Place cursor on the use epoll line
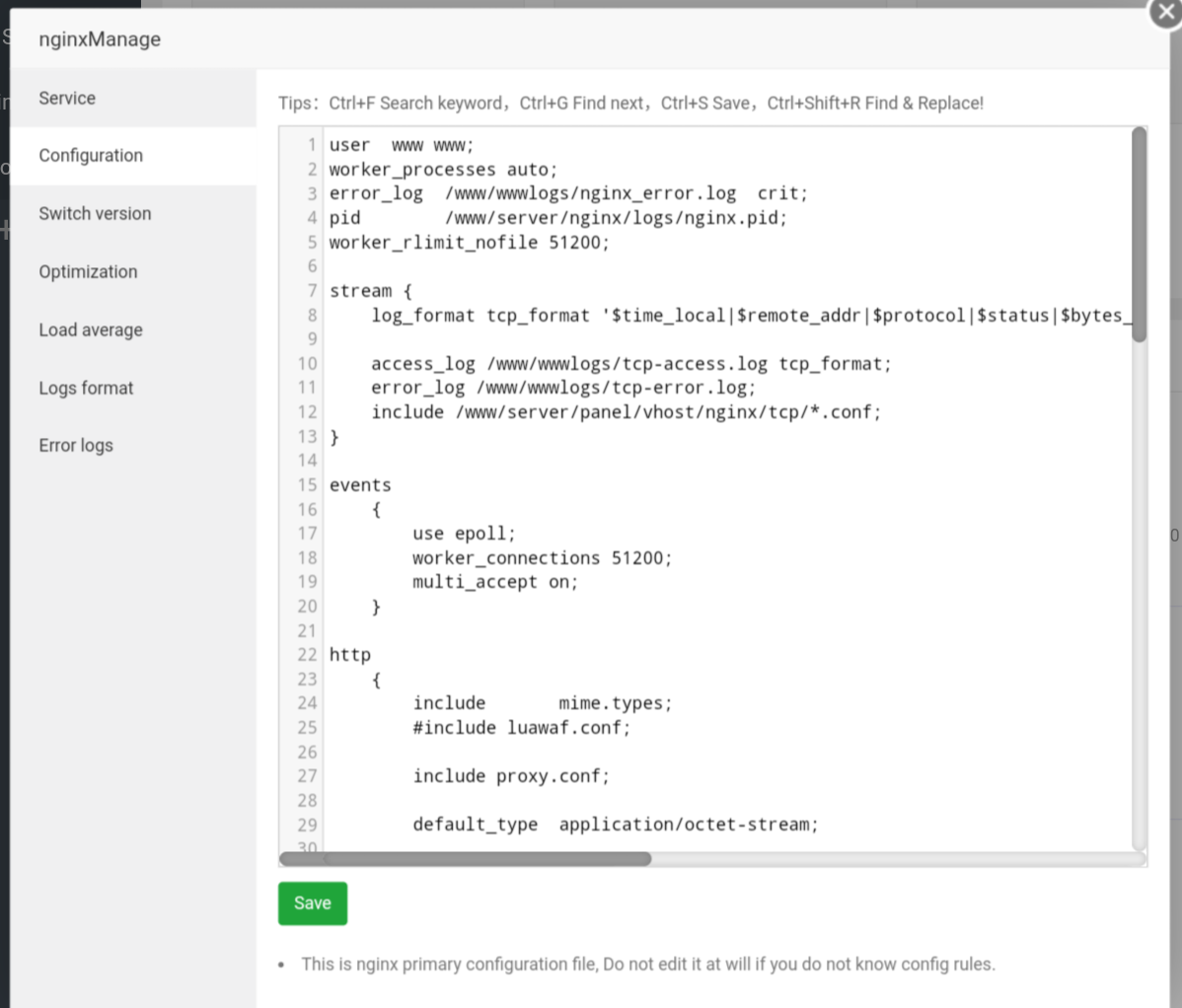 [x=464, y=534]
